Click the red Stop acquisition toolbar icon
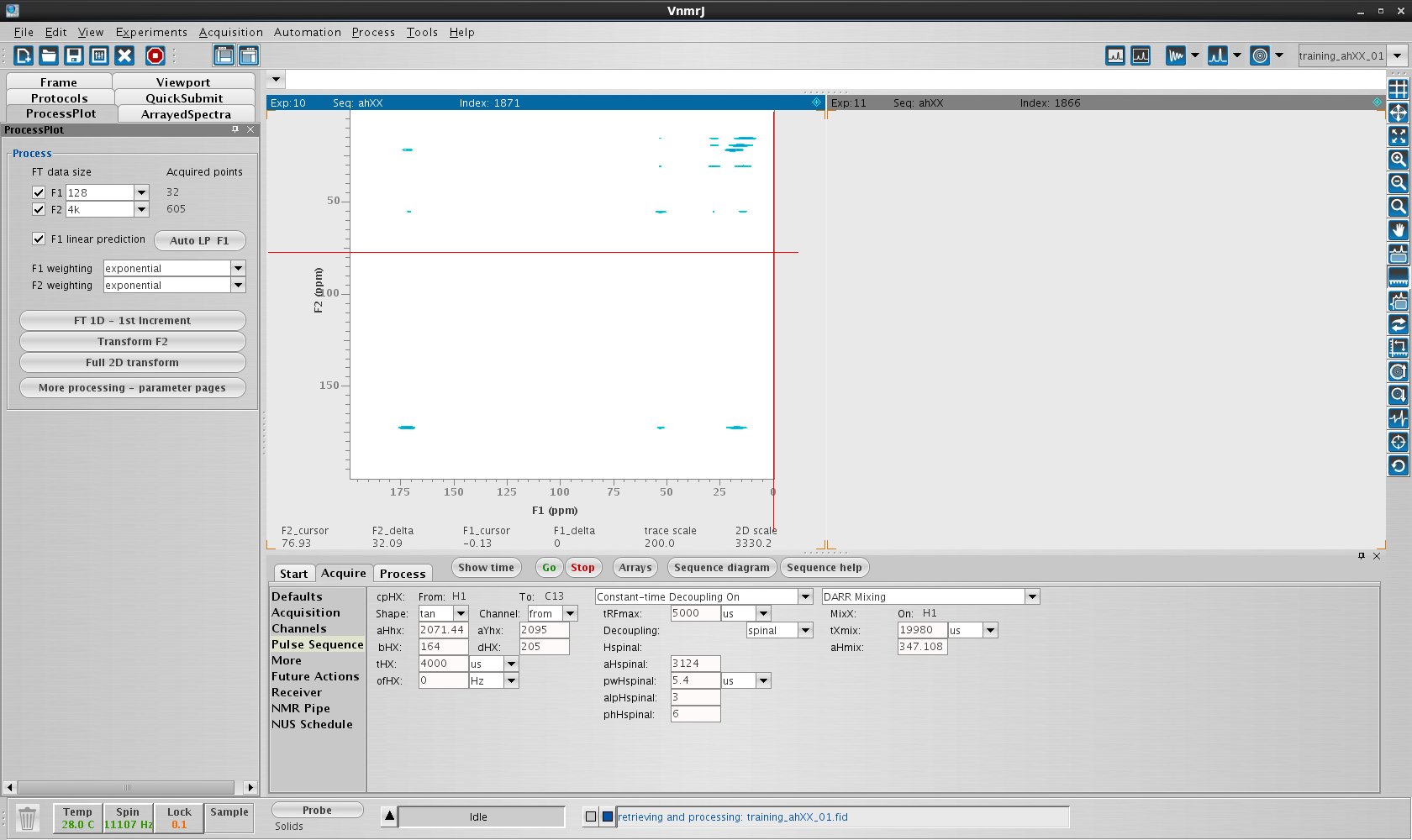Viewport: 1412px width, 840px height. [155, 55]
